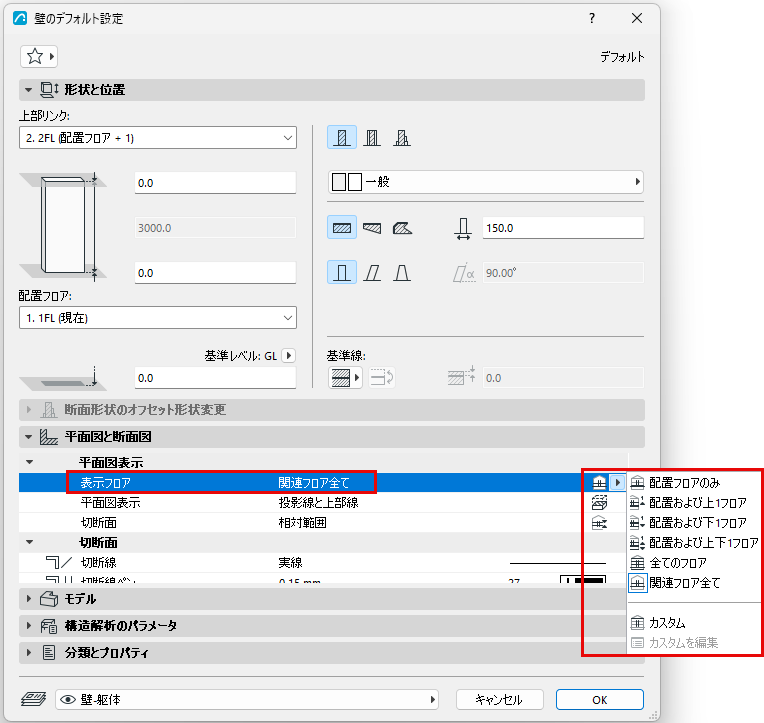Click the OK button
764x723 pixels.
coord(599,700)
